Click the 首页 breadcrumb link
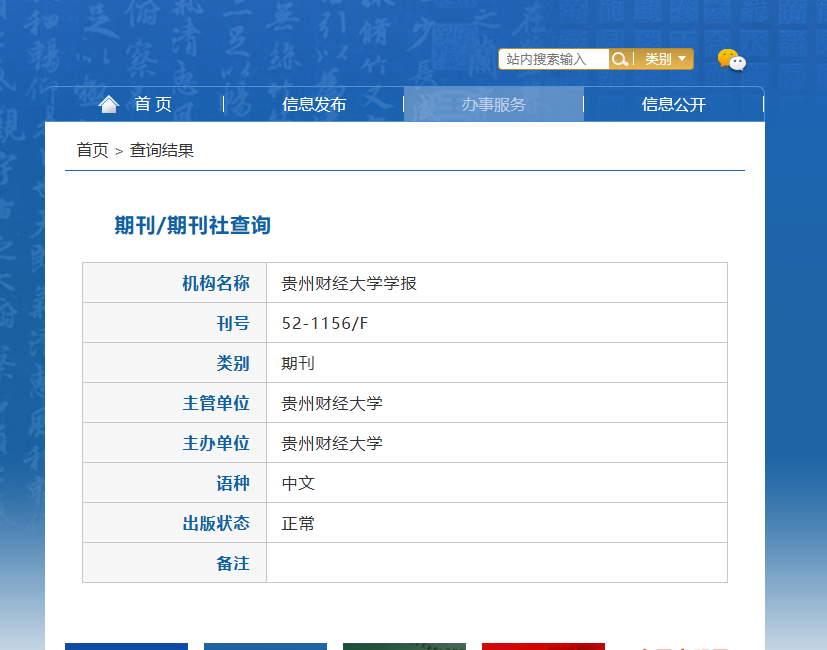The height and width of the screenshot is (650, 827). tap(92, 150)
